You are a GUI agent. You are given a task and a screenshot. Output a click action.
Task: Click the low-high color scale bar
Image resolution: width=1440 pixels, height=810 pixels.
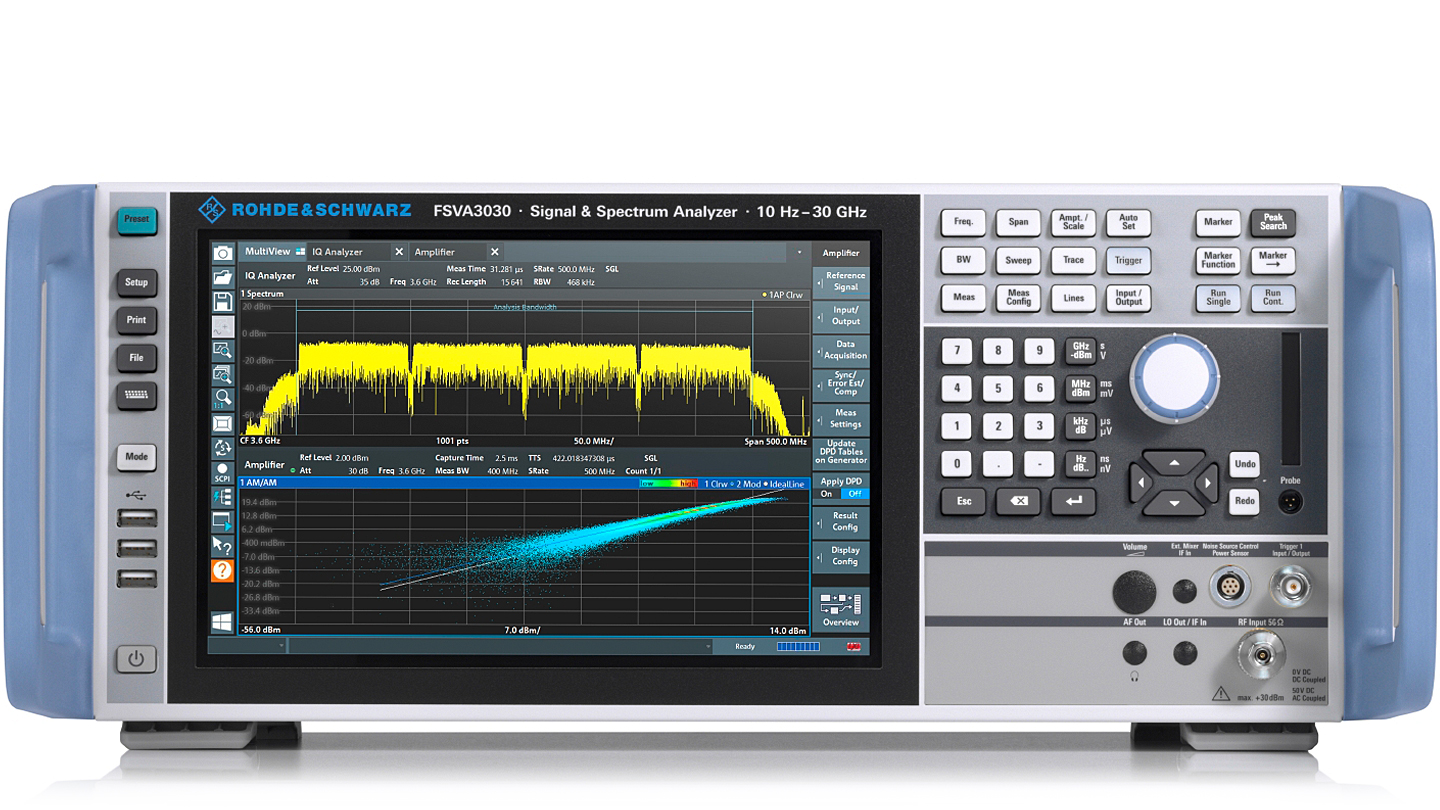tap(668, 484)
